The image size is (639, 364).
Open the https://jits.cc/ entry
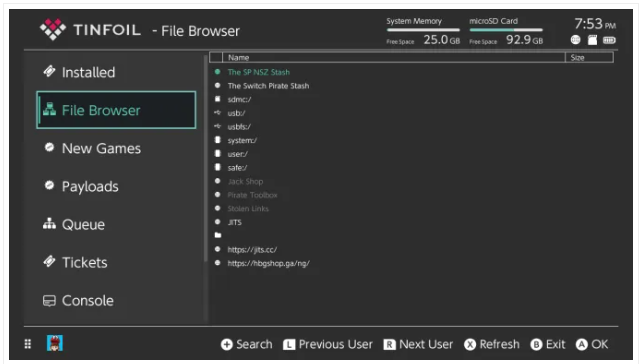tap(252, 249)
